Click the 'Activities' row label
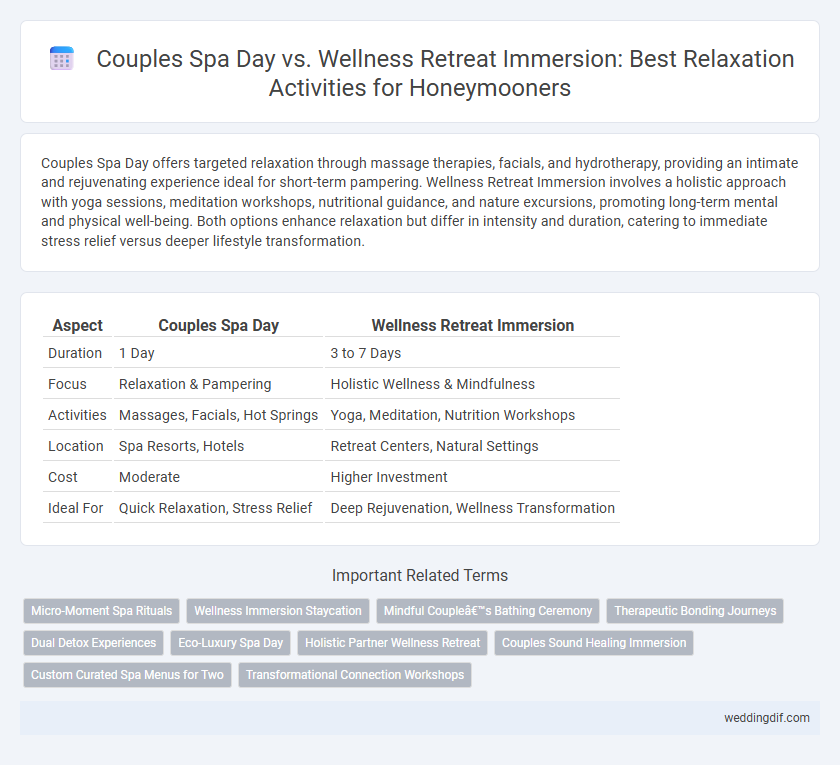The image size is (840, 765). click(77, 415)
